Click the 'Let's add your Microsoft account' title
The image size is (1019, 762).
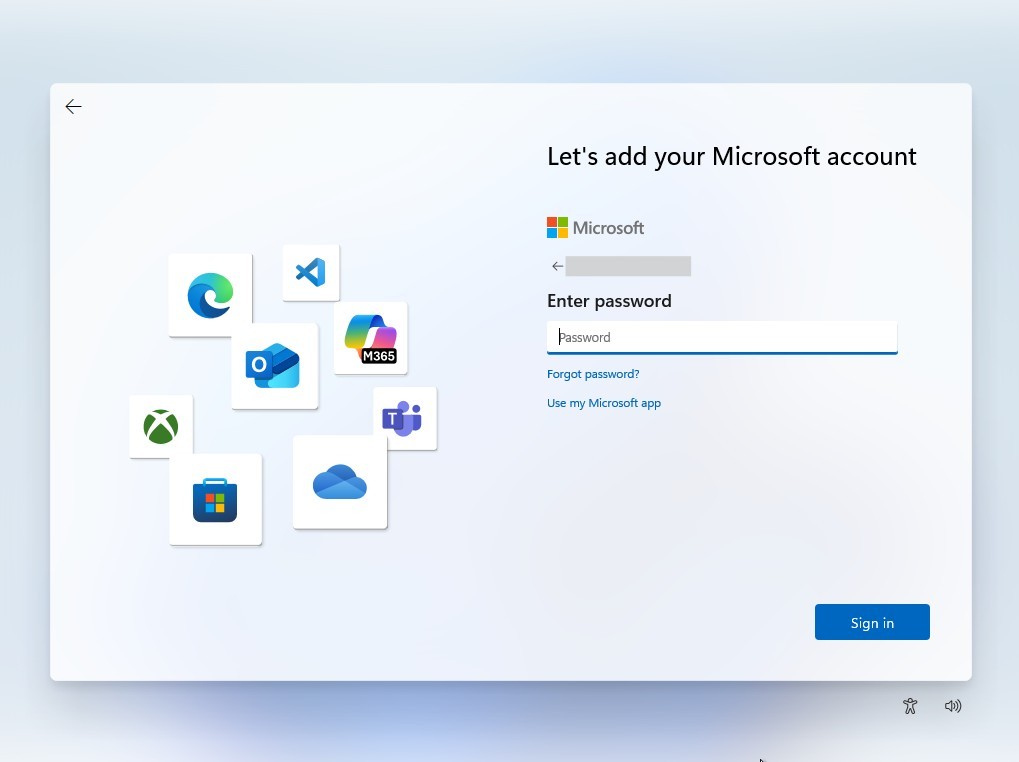coord(732,157)
